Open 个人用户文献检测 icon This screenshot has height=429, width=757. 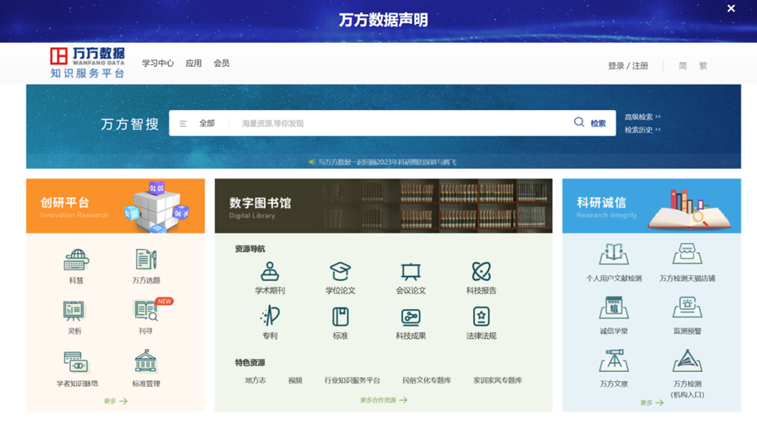click(614, 254)
